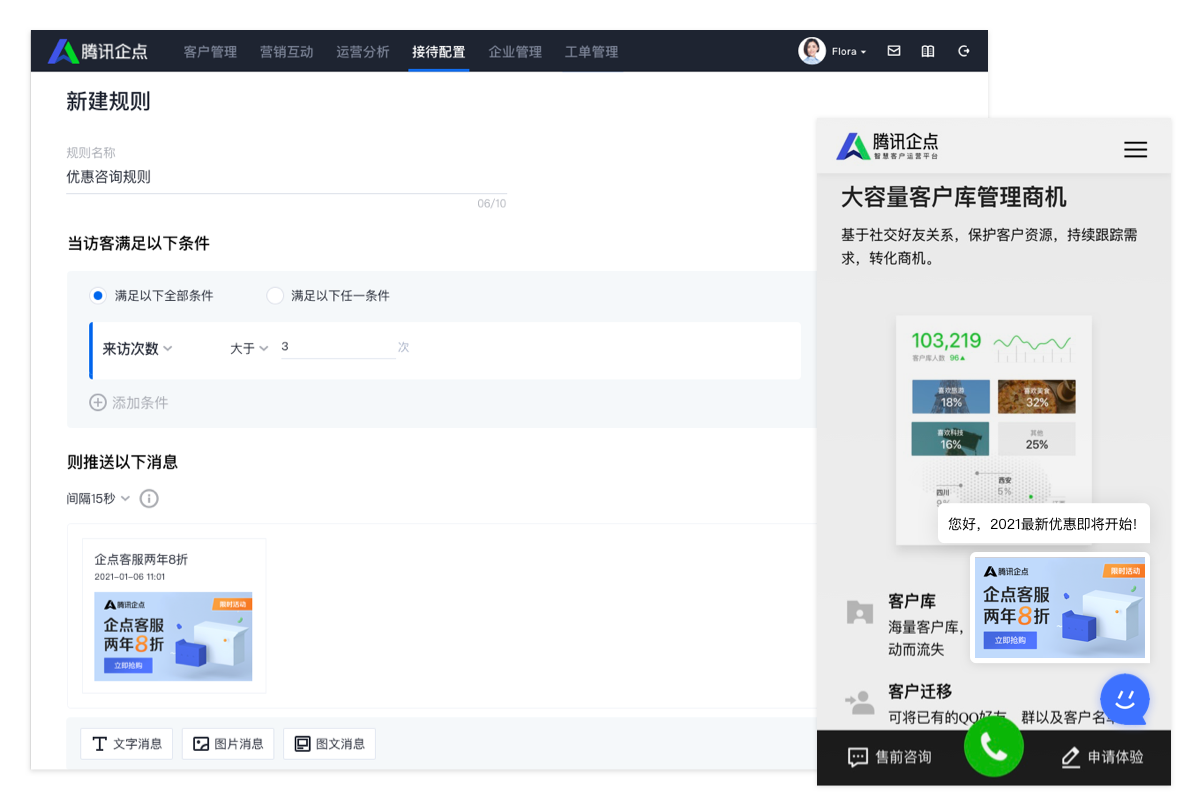This screenshot has width=1200, height=800.
Task: Open 营销互动 menu tab
Action: pos(287,51)
